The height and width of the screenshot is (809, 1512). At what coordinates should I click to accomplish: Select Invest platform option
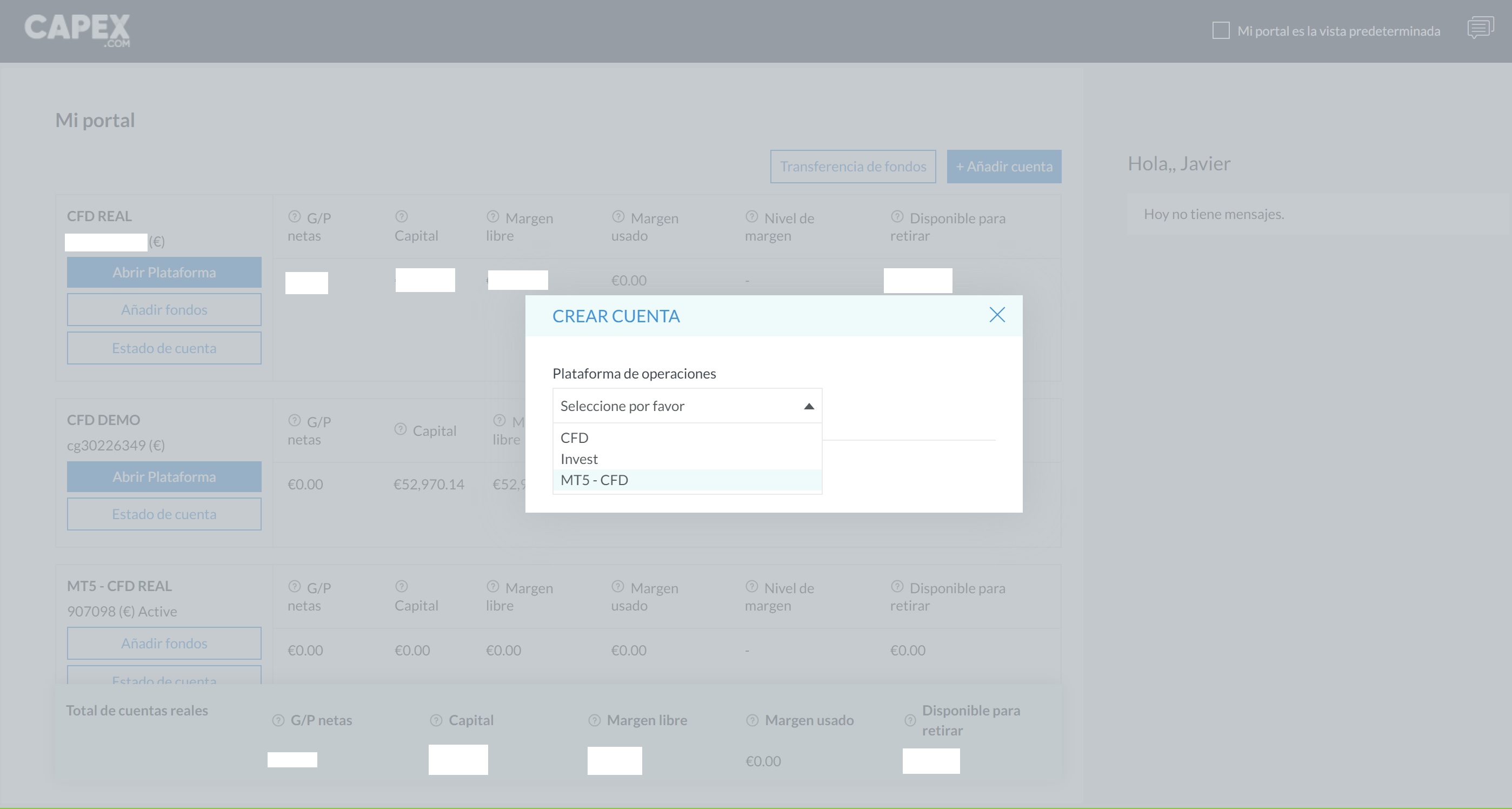pos(579,459)
